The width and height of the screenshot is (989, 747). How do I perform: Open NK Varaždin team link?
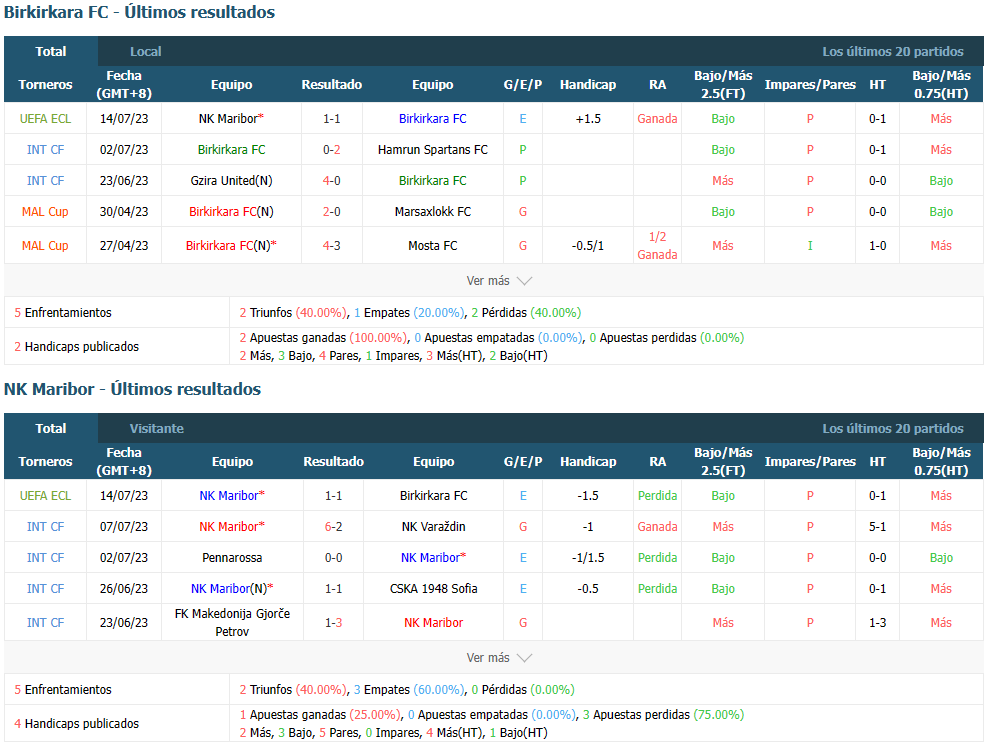pos(433,526)
